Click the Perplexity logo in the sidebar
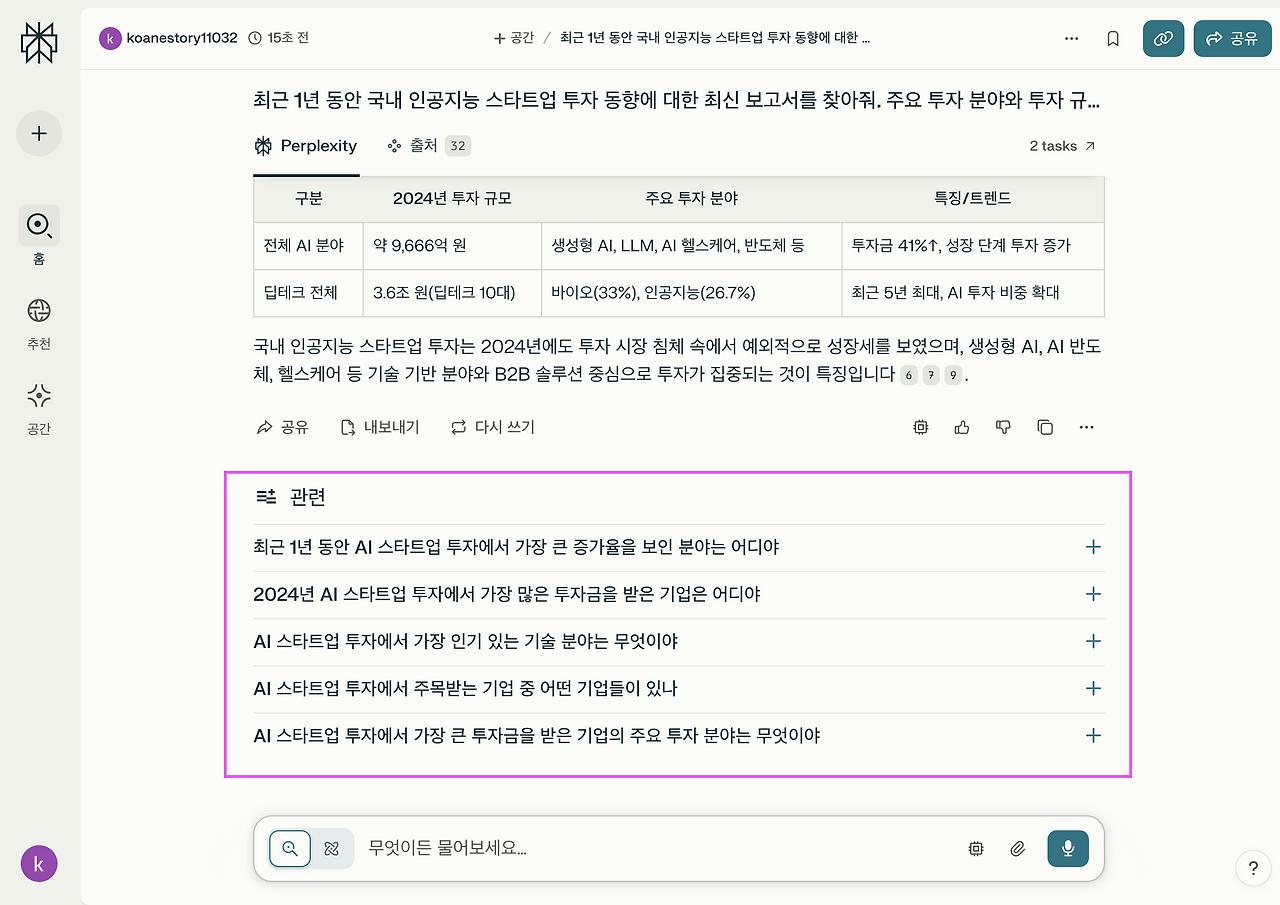The width and height of the screenshot is (1280, 905). (x=38, y=42)
